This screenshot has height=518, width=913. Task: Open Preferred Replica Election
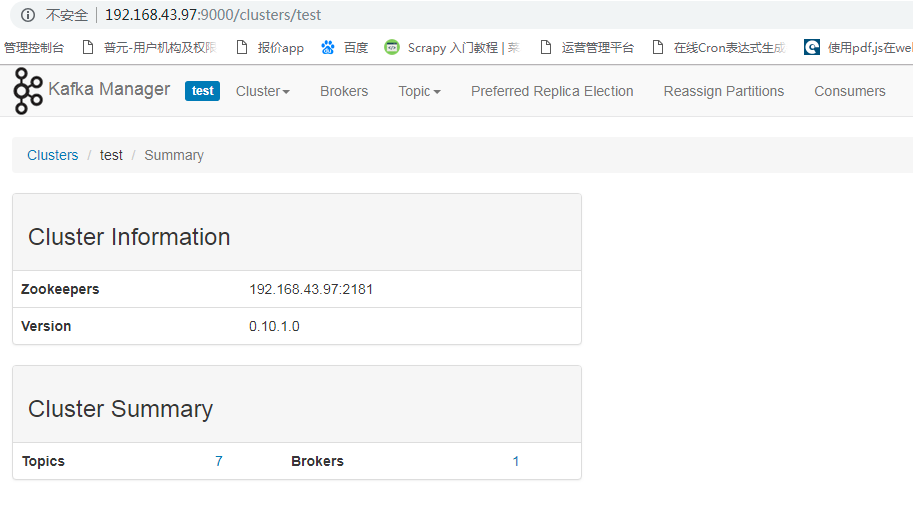[x=552, y=91]
